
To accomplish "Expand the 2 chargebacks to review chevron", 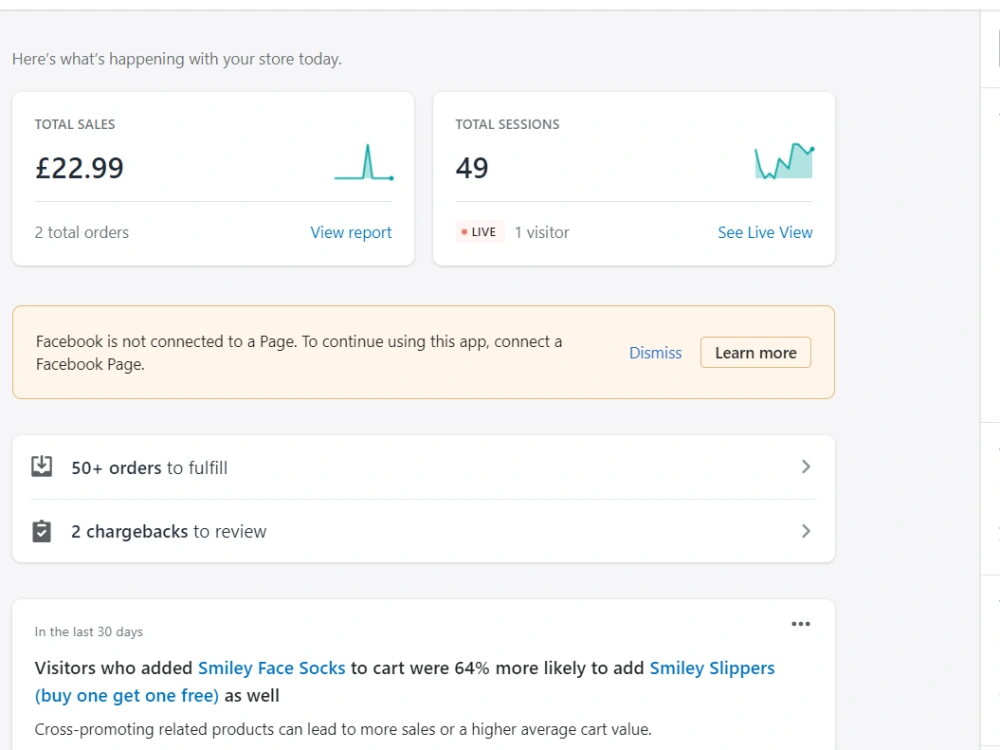I will (x=805, y=531).
